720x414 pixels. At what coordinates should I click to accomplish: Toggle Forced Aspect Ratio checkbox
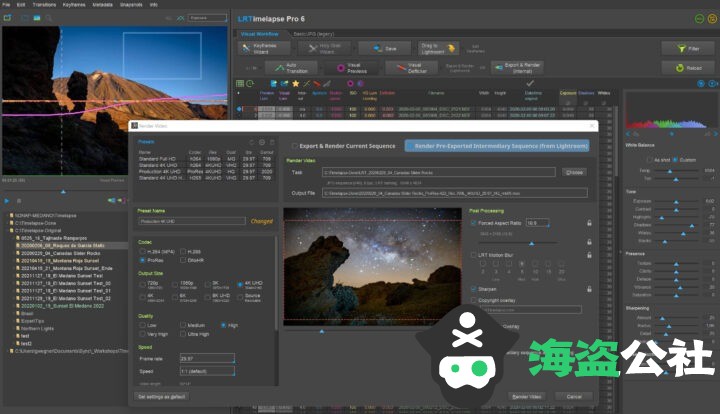[x=473, y=223]
